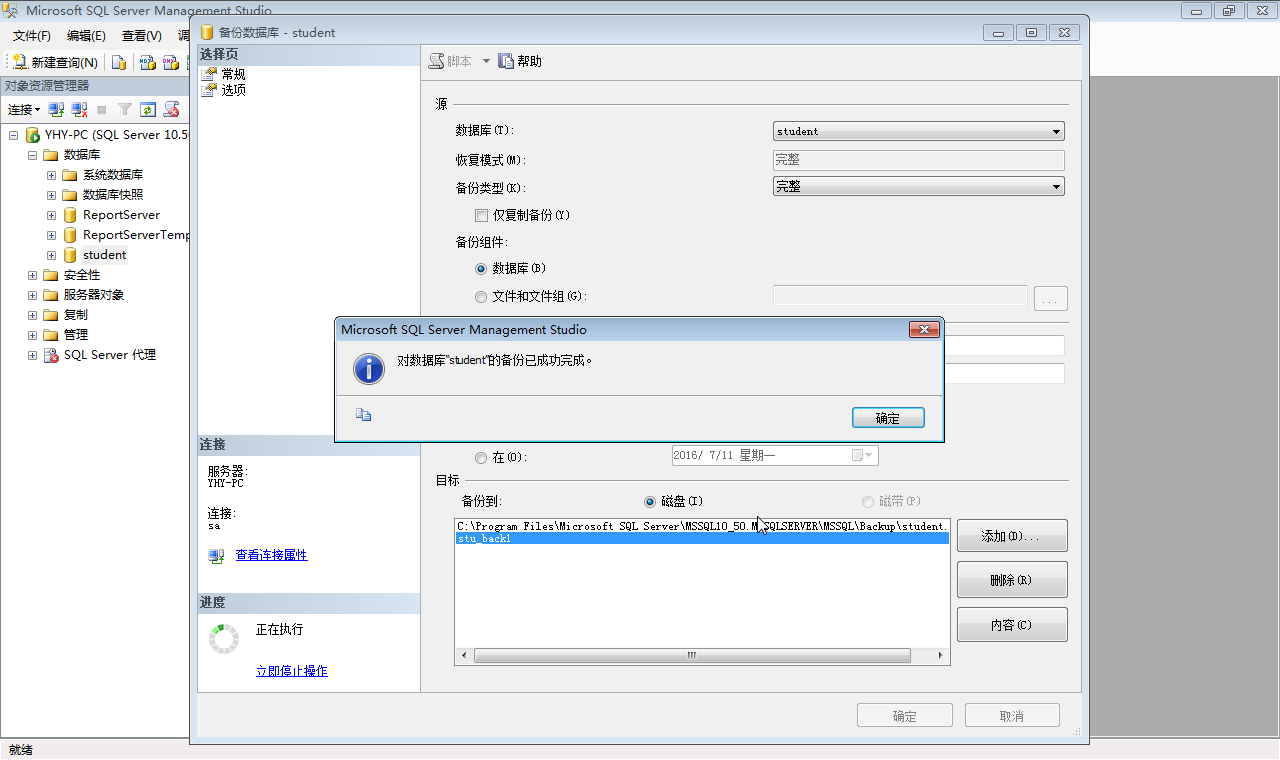Viewport: 1280px width, 760px height.
Task: Click the 内容(C) button
Action: click(1012, 625)
